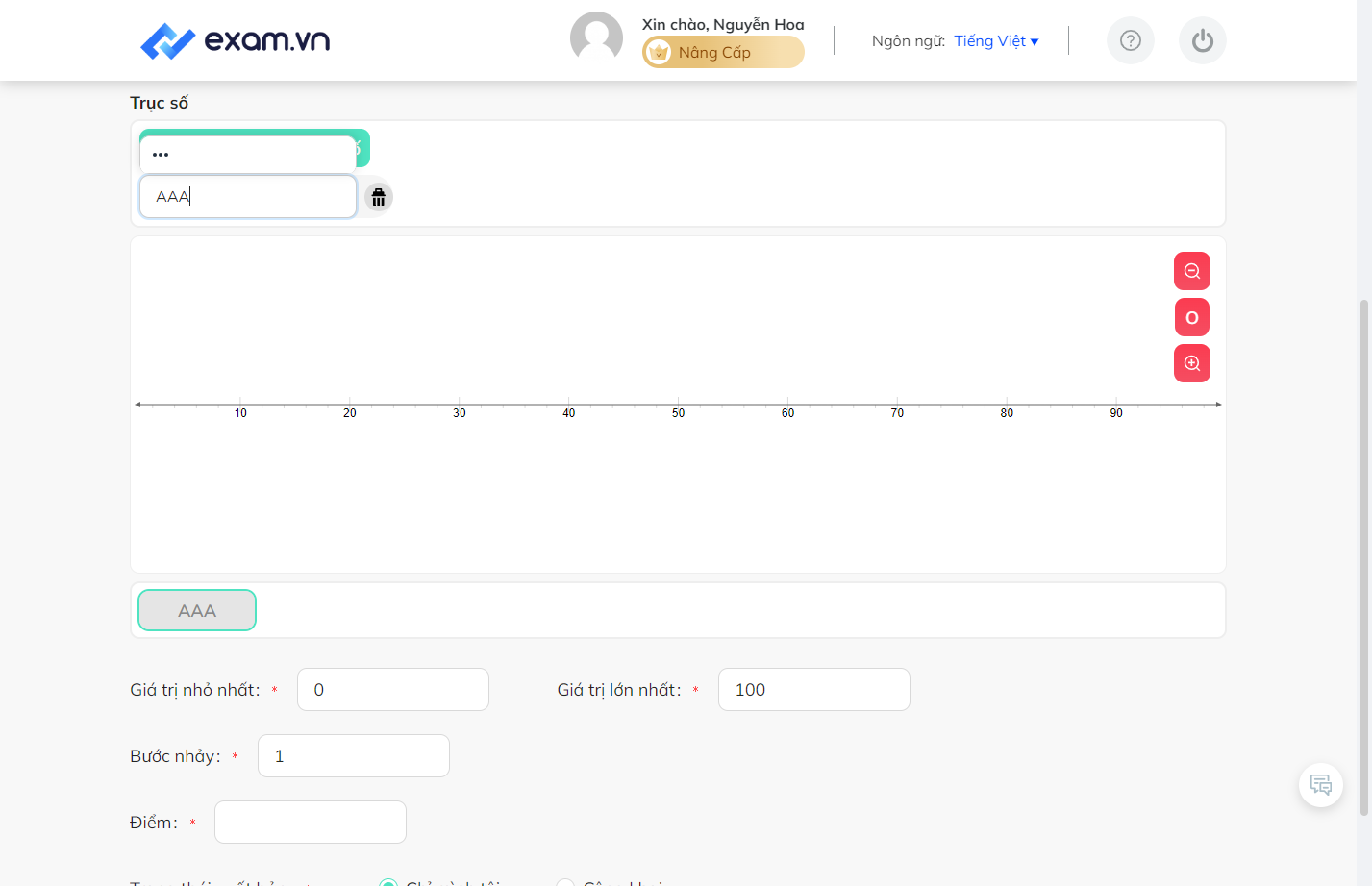
Task: Click the 70 label on number line
Action: coord(897,413)
